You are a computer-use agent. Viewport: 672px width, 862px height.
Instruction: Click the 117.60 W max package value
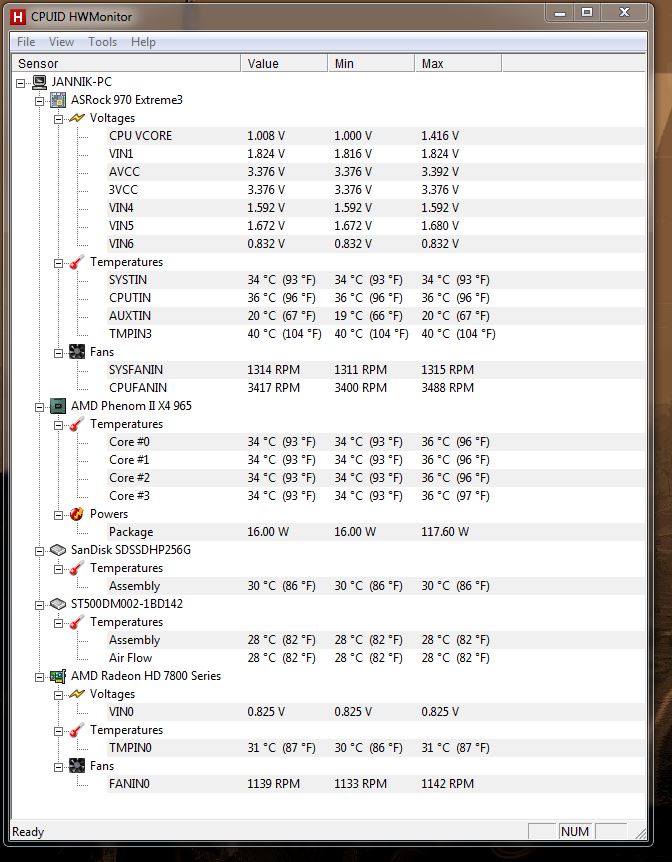[445, 532]
